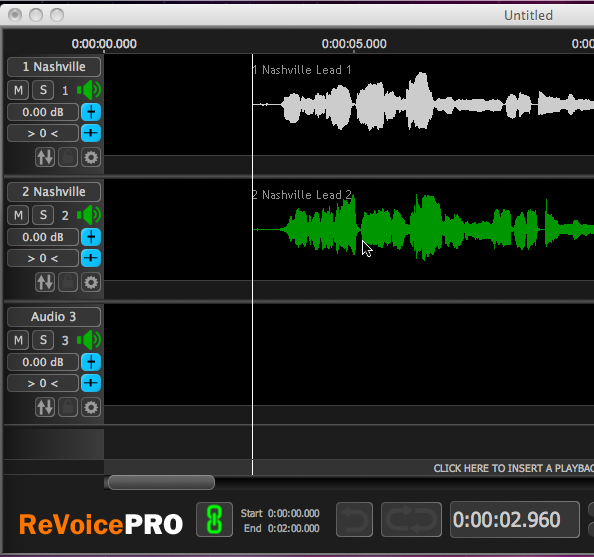
Task: Click the blue plus beside track 1 pan
Action: click(x=91, y=133)
